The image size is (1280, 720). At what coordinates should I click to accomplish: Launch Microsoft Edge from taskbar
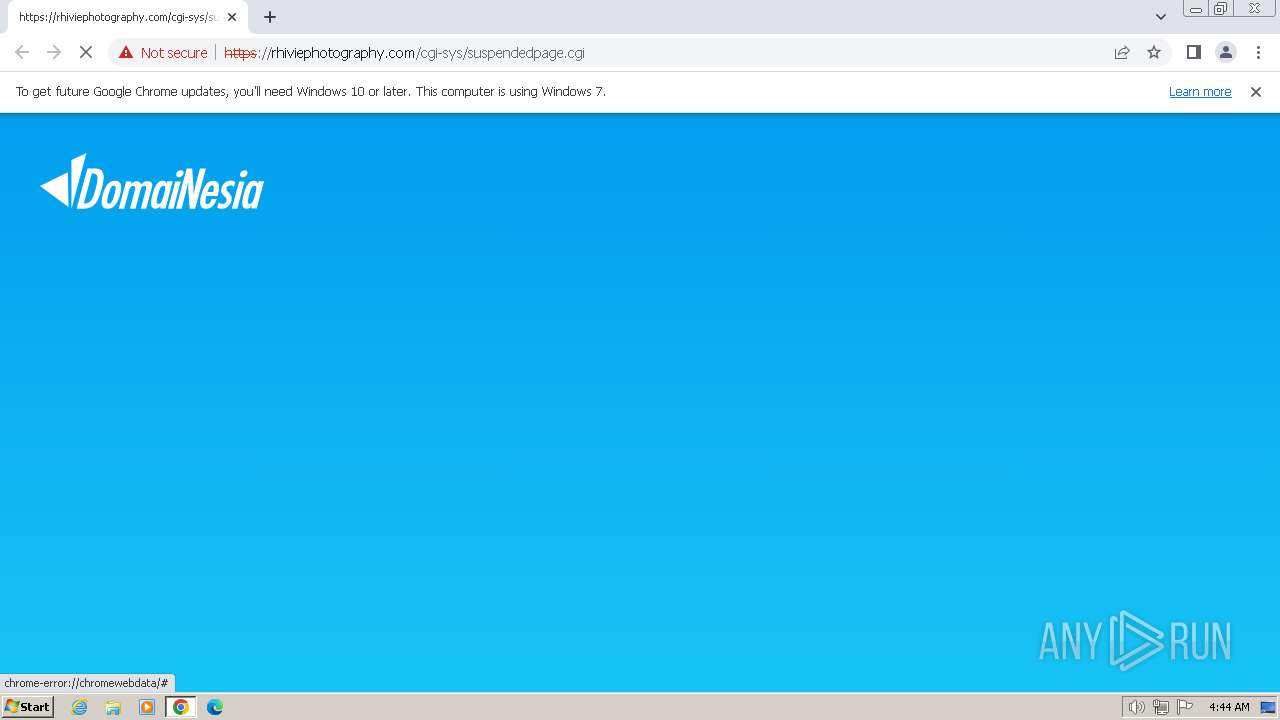click(214, 707)
